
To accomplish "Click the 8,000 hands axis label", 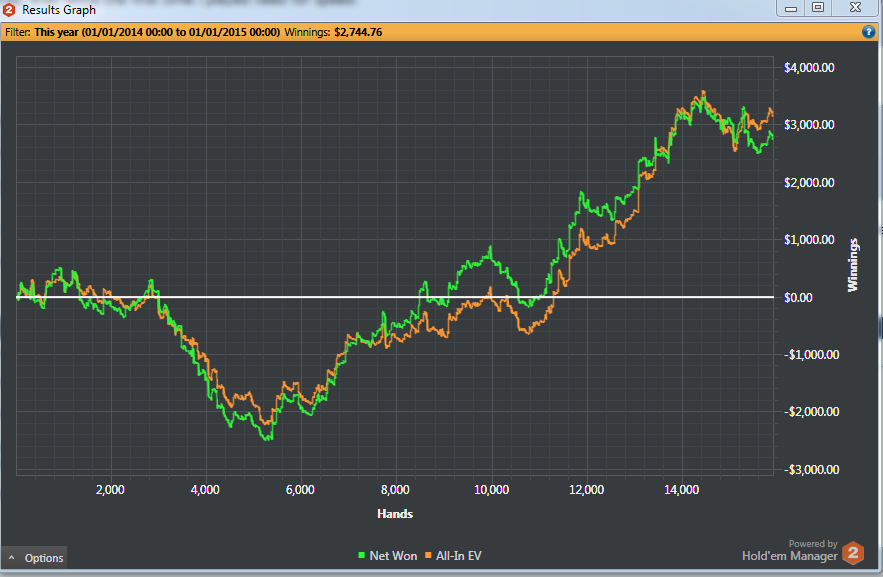I will click(395, 490).
